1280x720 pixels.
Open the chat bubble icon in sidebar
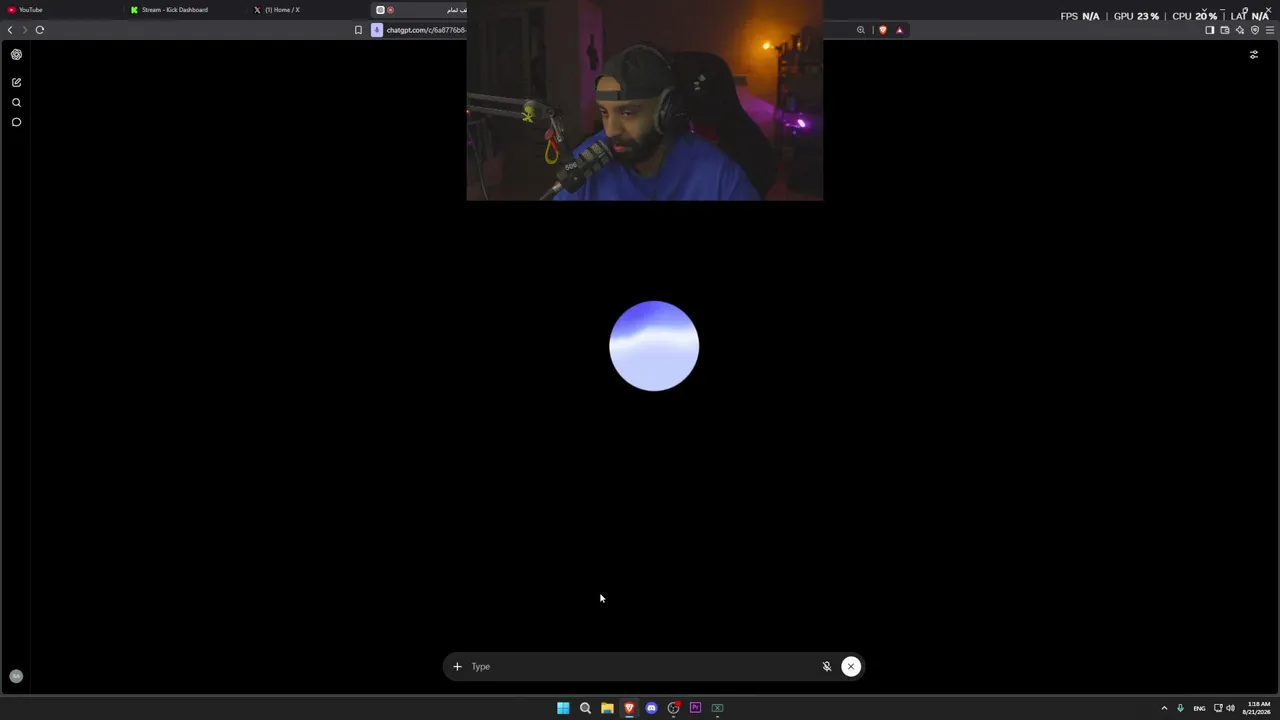[x=16, y=122]
